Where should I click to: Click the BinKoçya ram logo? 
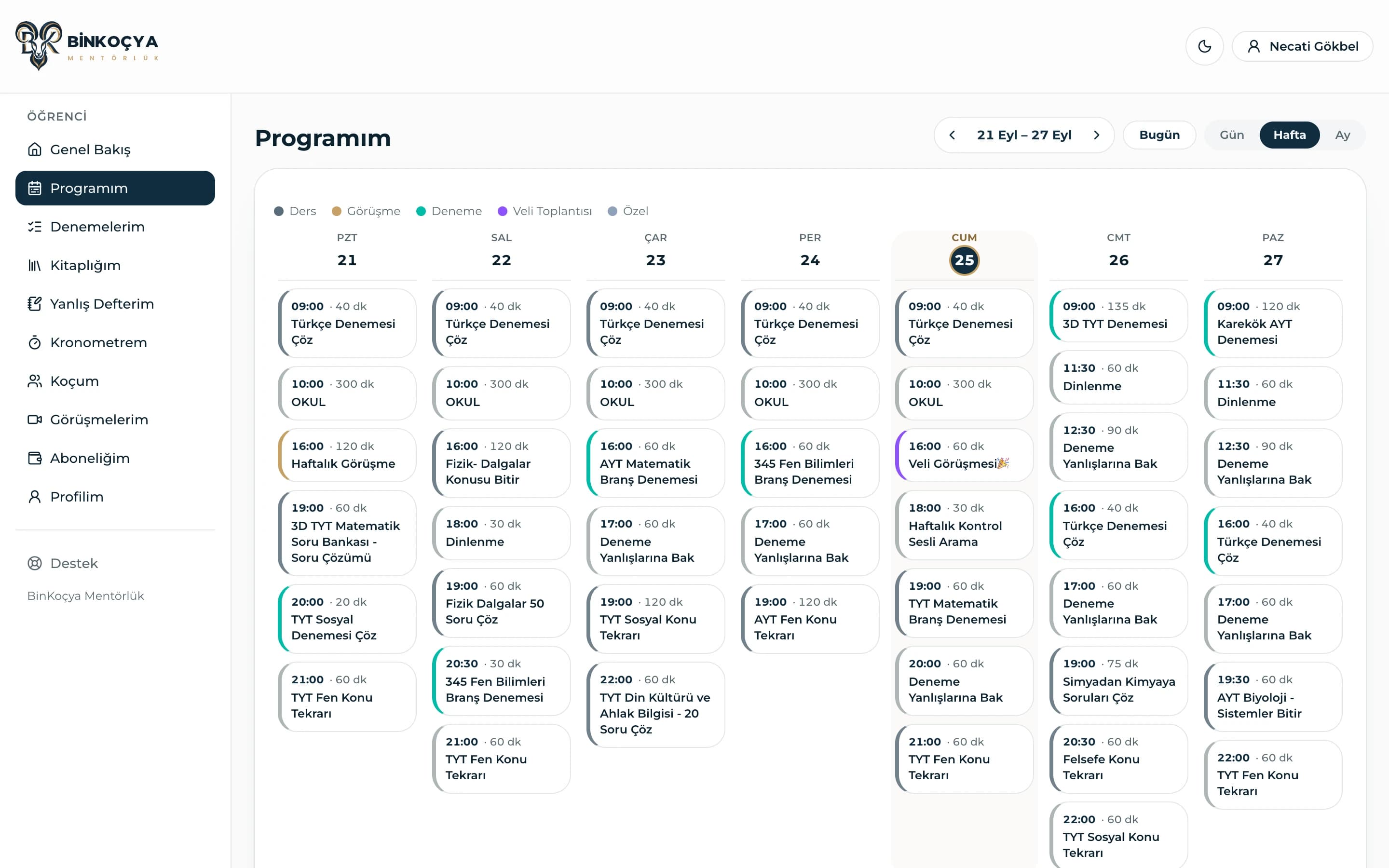coord(39,46)
